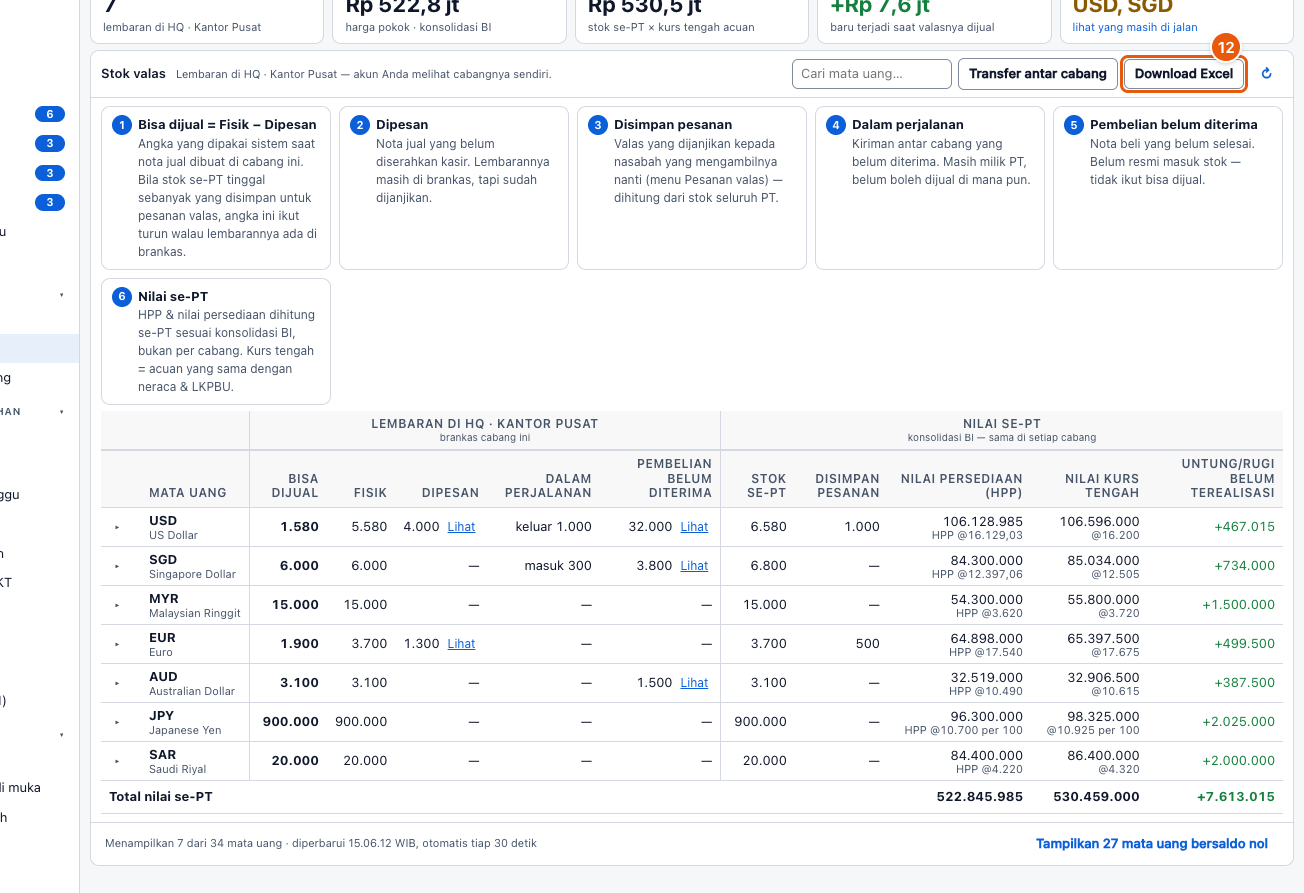
Task: Refresh the Stok valas table
Action: (x=1266, y=73)
